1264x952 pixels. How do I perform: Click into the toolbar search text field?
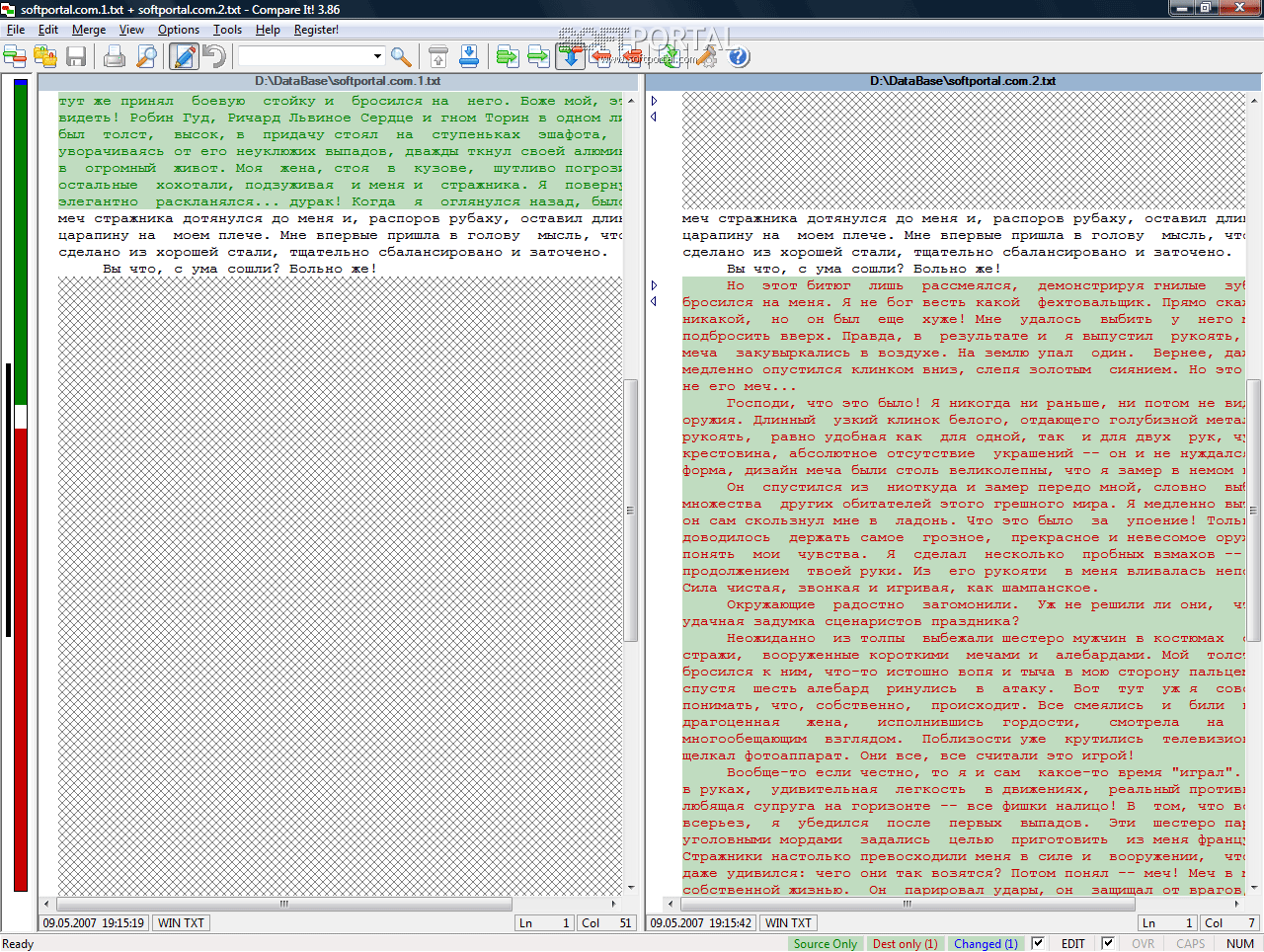click(303, 56)
